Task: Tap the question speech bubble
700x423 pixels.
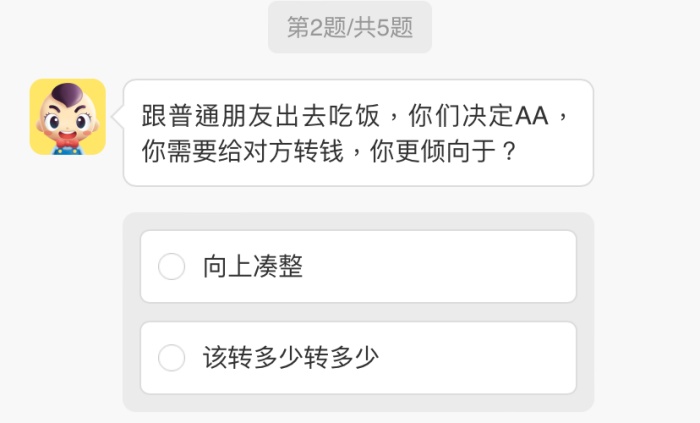Action: (x=357, y=133)
